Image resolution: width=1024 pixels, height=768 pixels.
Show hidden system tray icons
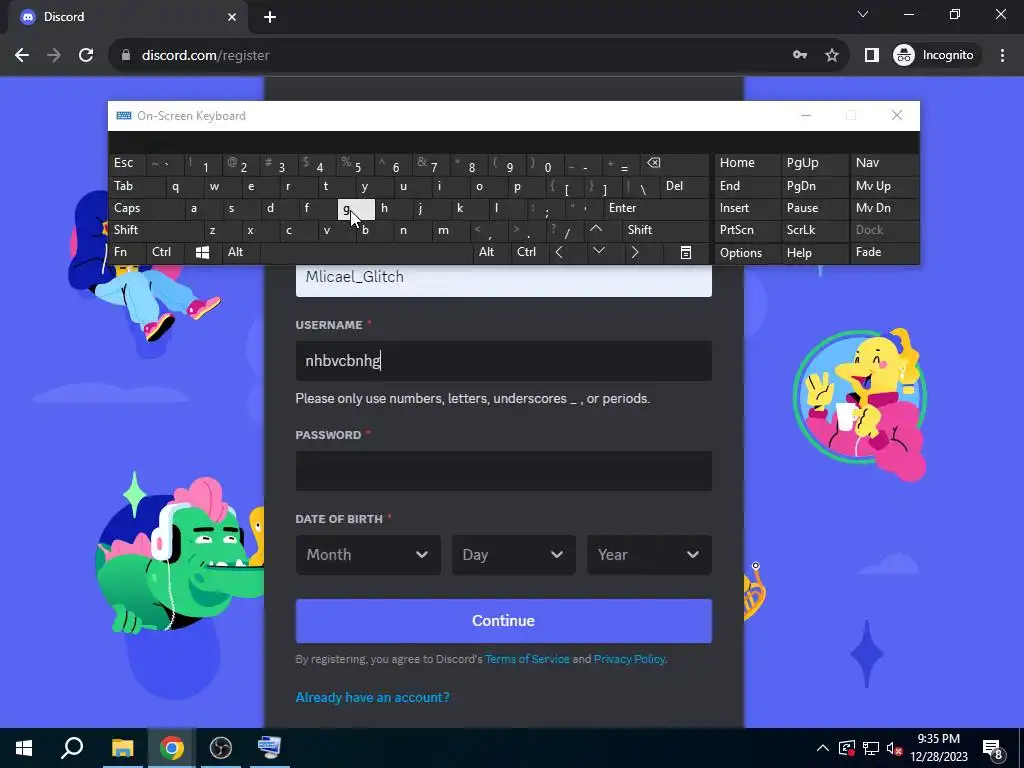[823, 748]
